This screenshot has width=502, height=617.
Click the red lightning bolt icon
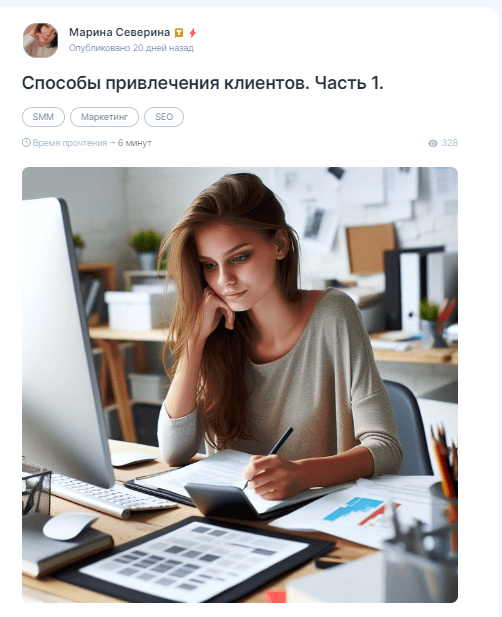point(192,33)
